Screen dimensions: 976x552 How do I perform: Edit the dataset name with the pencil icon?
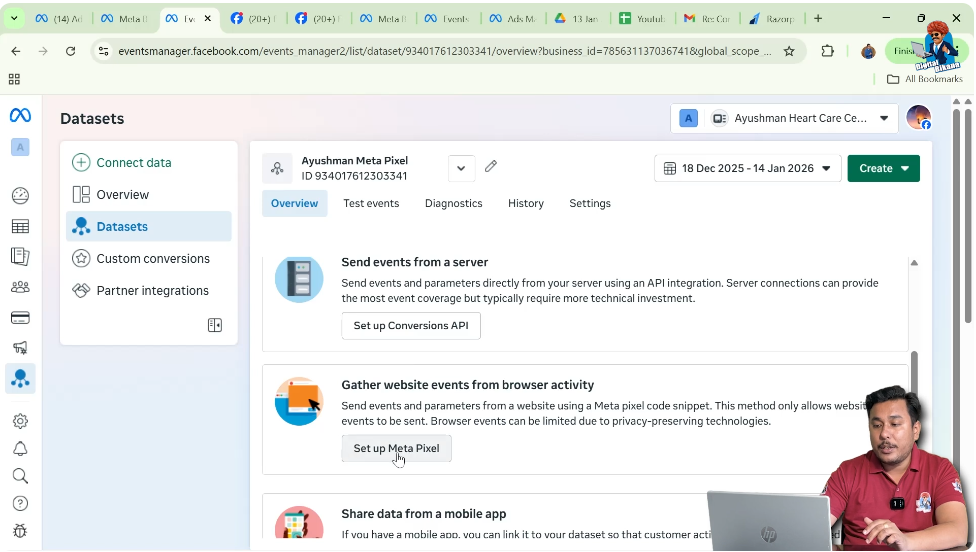coord(491,166)
